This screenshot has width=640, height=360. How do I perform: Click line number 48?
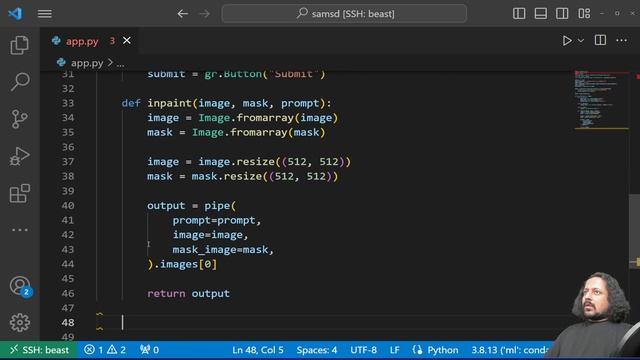point(68,322)
